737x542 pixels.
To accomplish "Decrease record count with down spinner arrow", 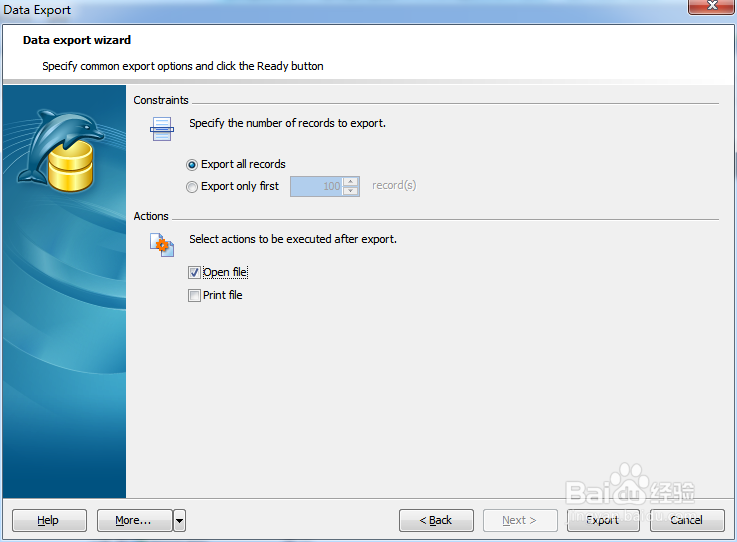I will pos(351,191).
